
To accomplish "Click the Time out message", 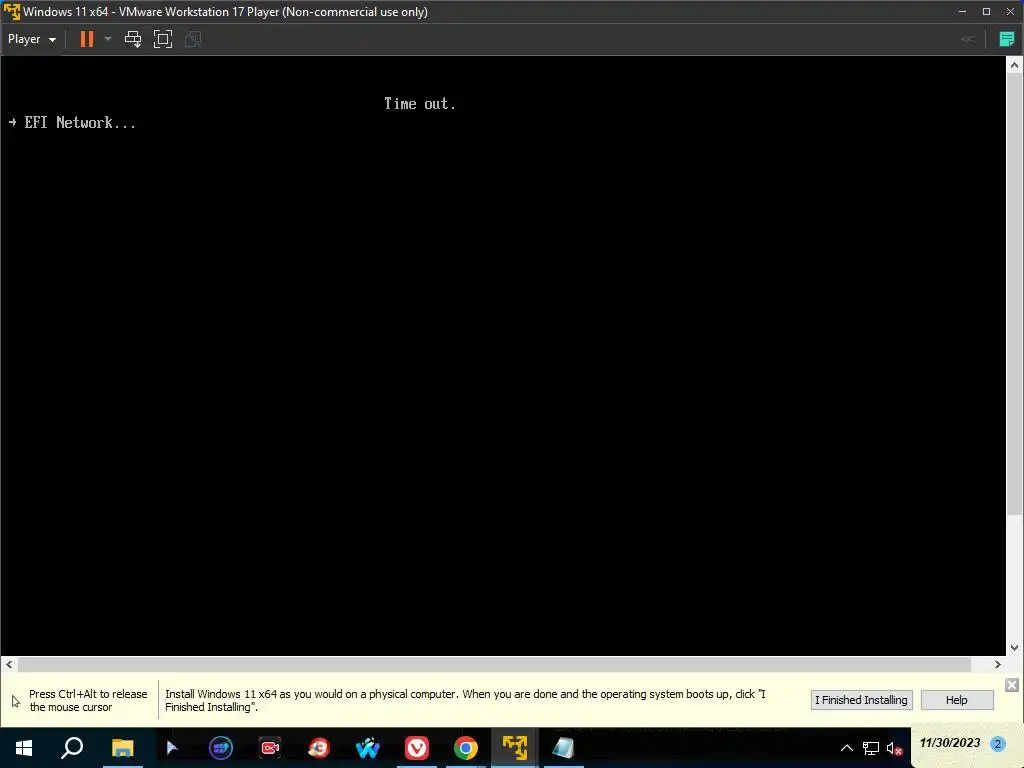I will tap(419, 104).
